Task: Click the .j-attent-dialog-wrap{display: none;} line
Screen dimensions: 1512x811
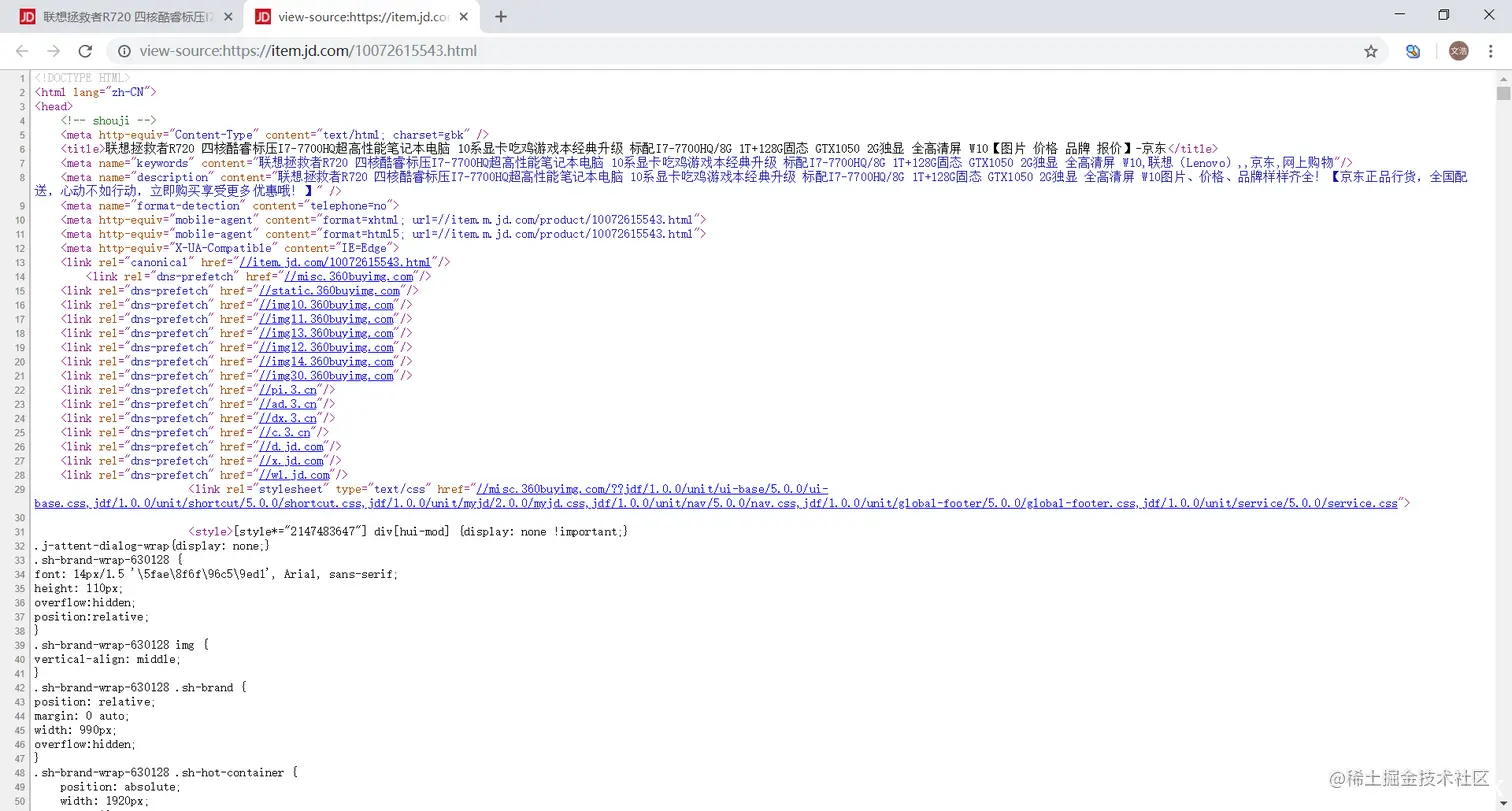Action: click(152, 546)
